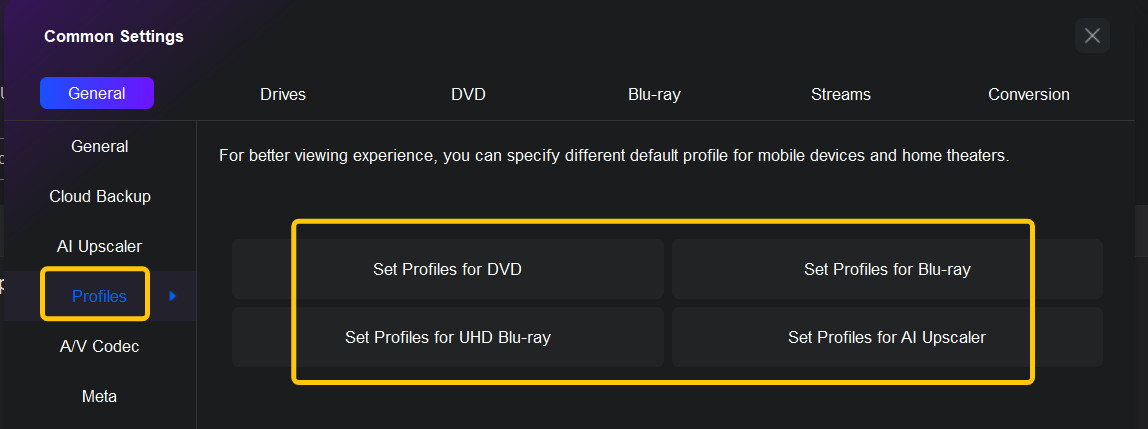Go to the Streams tab
Screen dimensions: 1148x429
click(840, 94)
